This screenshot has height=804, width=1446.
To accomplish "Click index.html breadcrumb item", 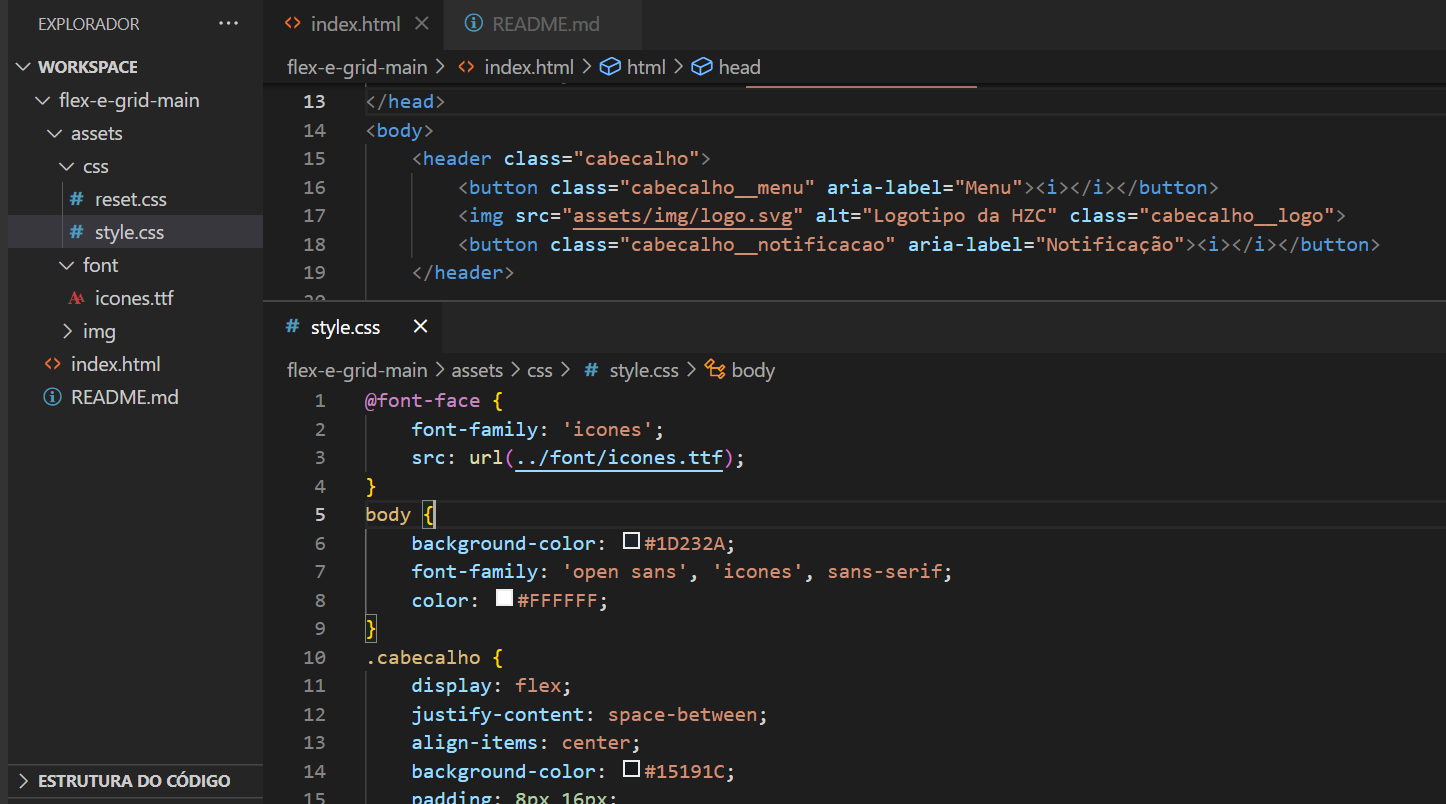I will tap(529, 67).
